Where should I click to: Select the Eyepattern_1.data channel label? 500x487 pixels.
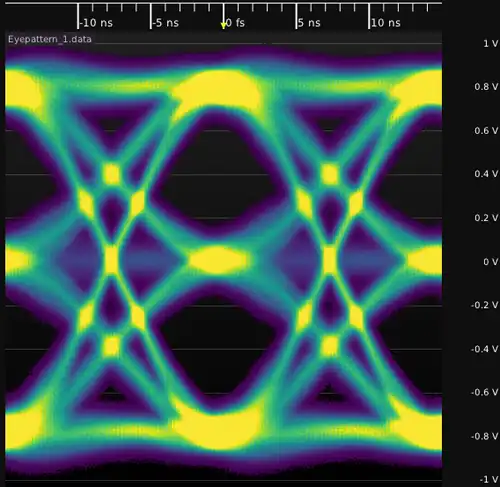(x=50, y=39)
